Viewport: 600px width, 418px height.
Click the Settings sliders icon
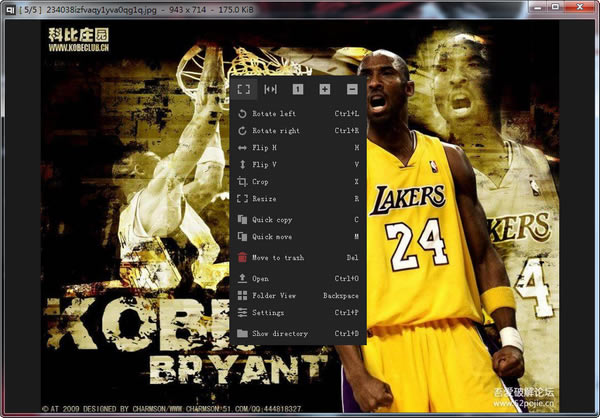242,313
